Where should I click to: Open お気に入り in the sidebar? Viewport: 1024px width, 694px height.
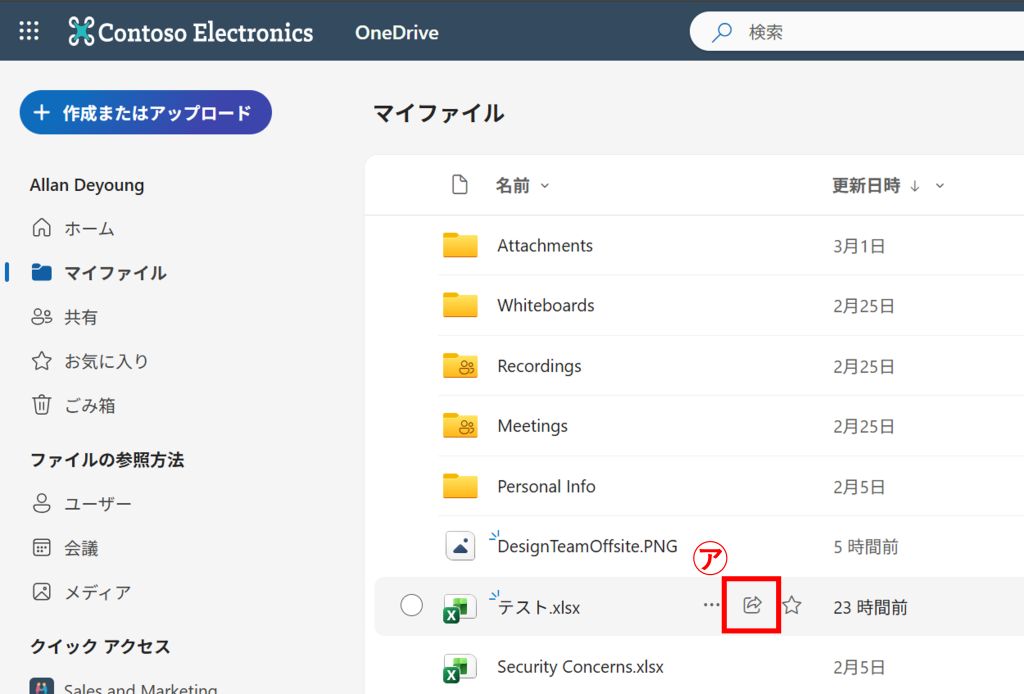tap(106, 361)
